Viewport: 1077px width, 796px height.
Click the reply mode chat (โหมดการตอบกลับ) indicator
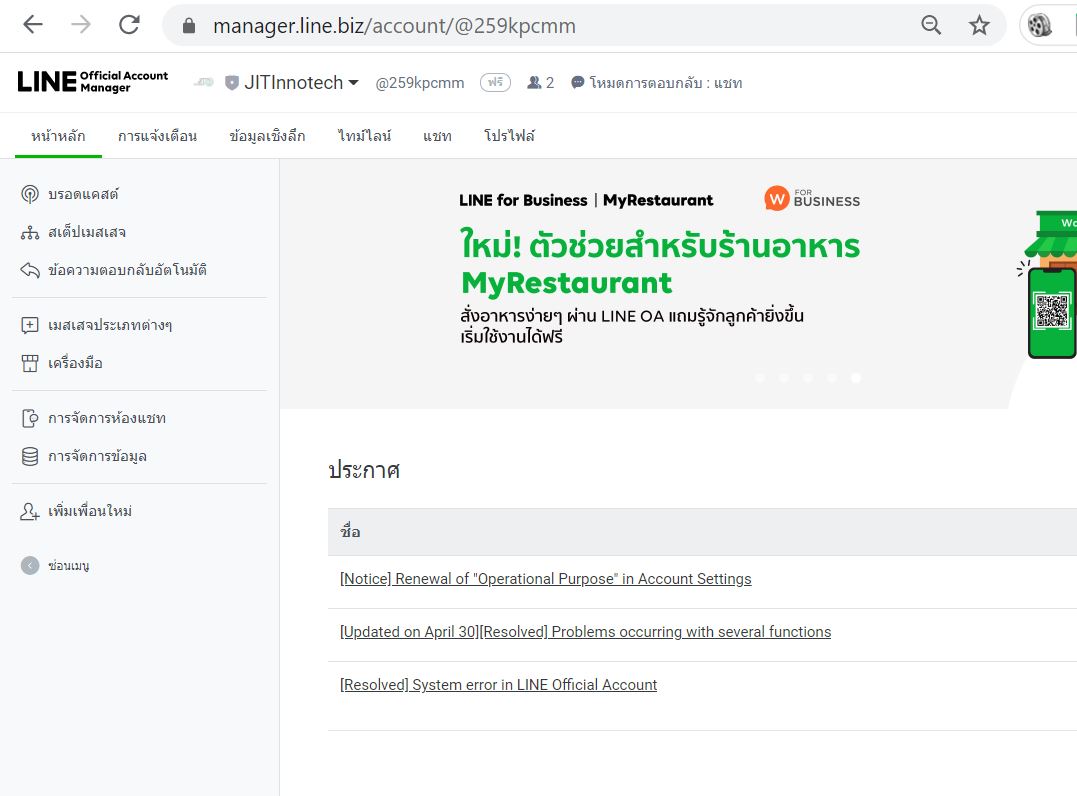click(x=657, y=83)
